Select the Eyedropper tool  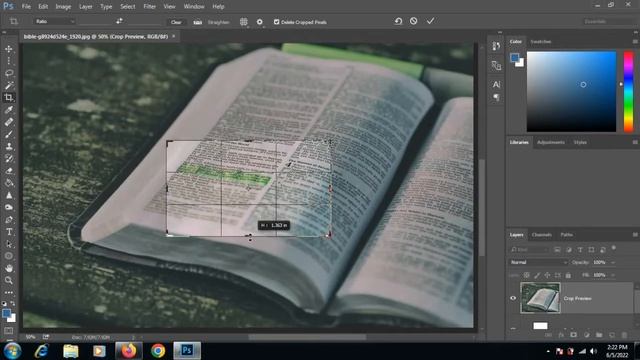[x=9, y=110]
